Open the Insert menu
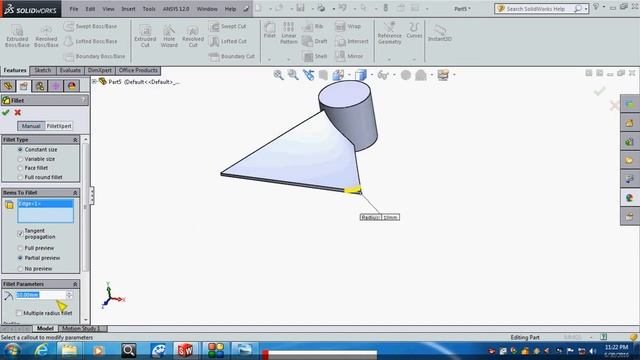 coord(128,9)
